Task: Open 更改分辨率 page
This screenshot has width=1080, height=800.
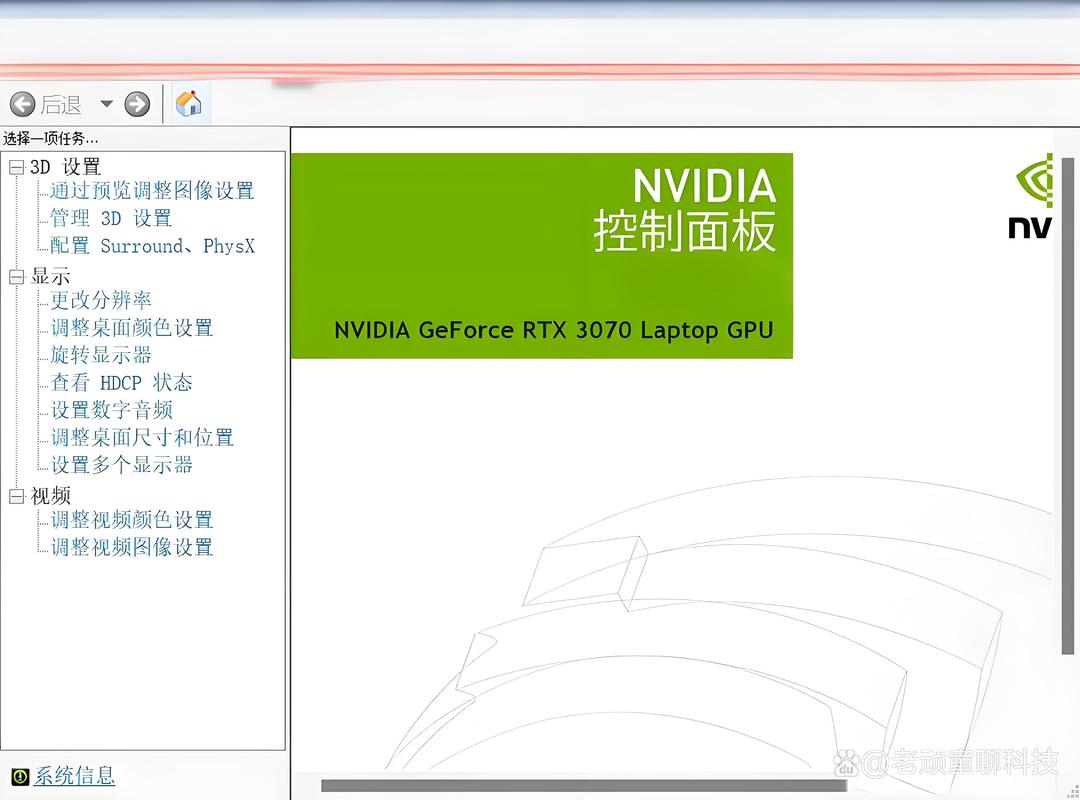Action: (x=101, y=300)
